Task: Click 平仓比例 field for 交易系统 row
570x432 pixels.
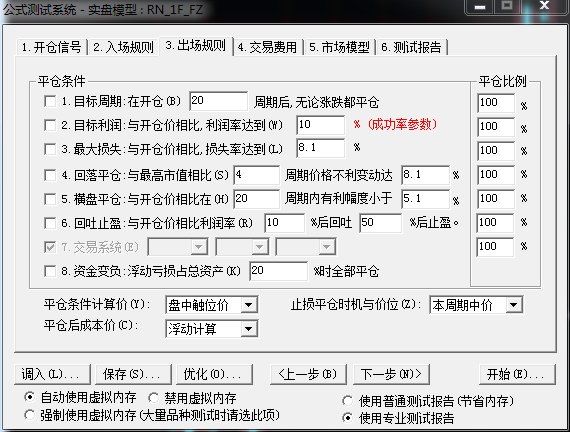Action: coord(496,247)
